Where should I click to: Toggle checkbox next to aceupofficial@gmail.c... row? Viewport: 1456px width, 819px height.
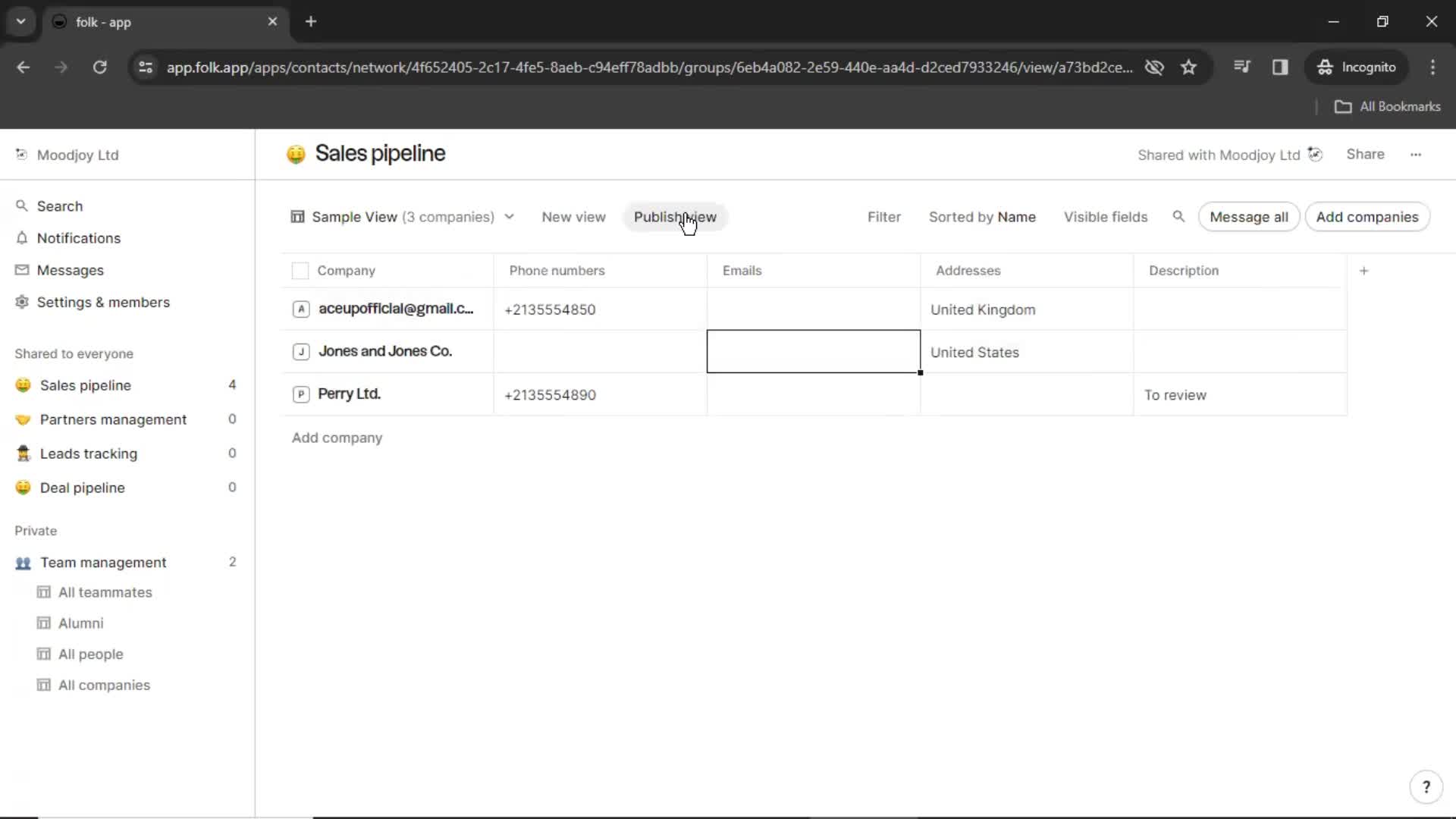tap(300, 309)
